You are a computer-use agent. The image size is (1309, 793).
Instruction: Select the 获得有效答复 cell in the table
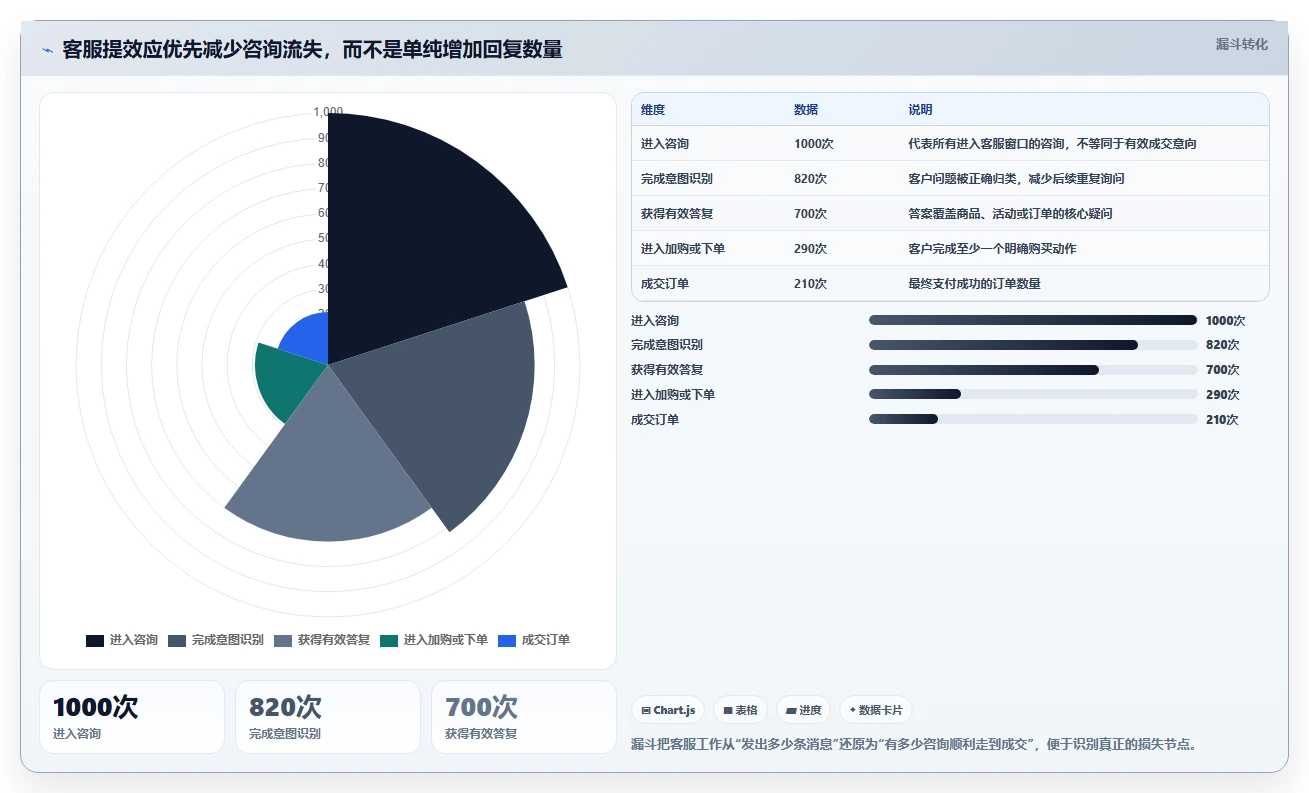(x=677, y=214)
